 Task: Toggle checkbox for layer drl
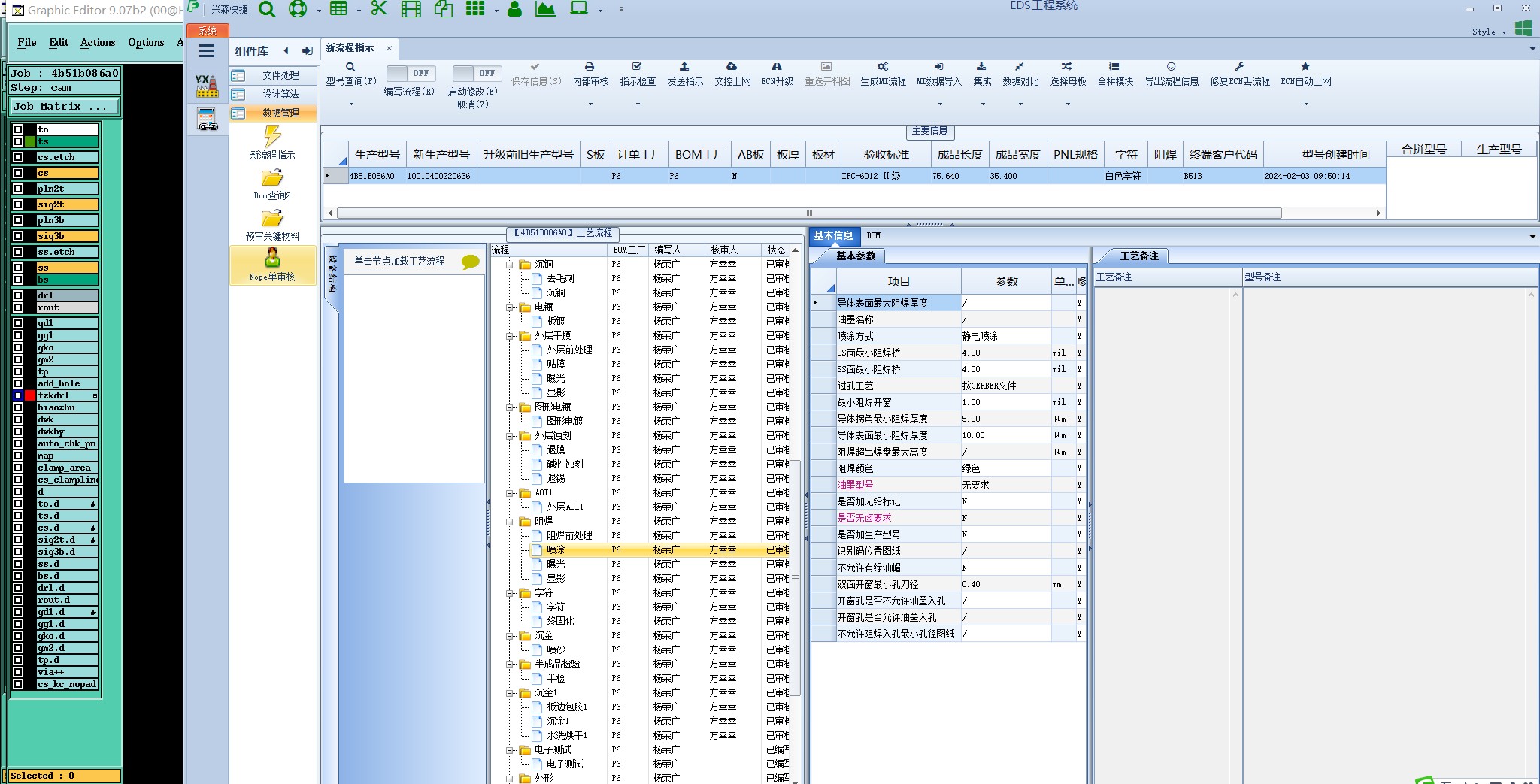[x=18, y=295]
